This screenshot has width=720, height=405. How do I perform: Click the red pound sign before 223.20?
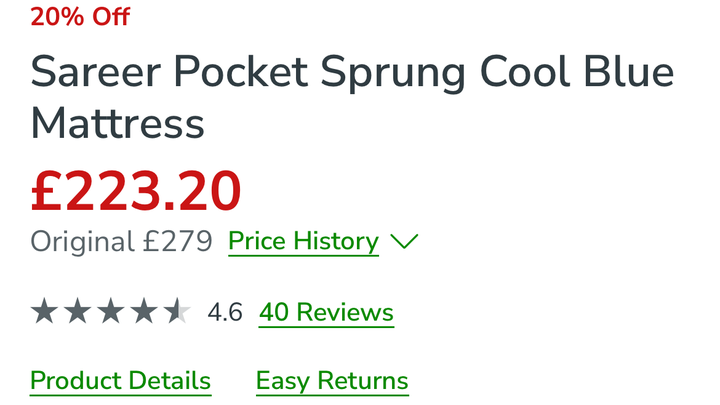48,191
